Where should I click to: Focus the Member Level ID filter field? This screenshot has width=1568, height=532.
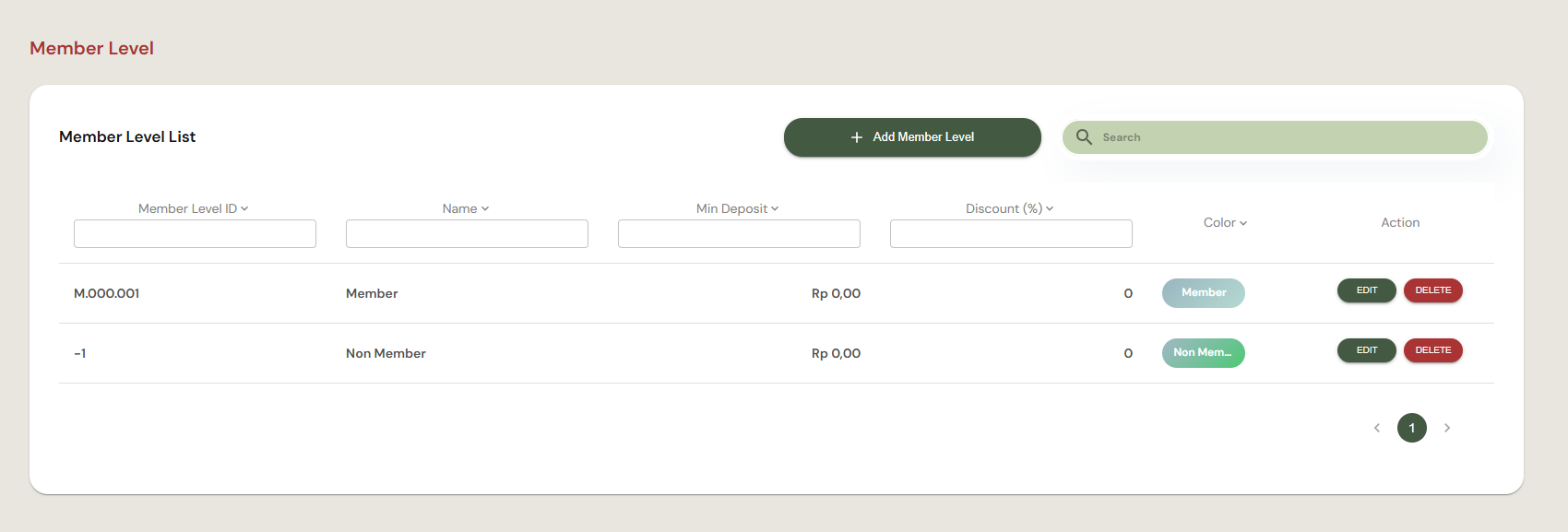tap(195, 233)
